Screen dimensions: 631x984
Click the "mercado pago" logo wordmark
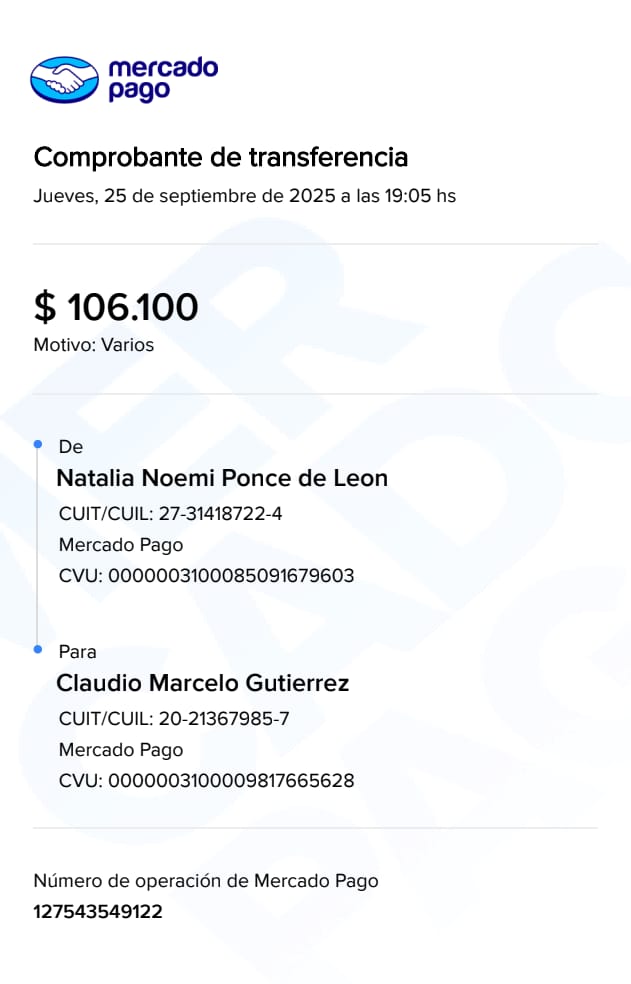pyautogui.click(x=162, y=79)
